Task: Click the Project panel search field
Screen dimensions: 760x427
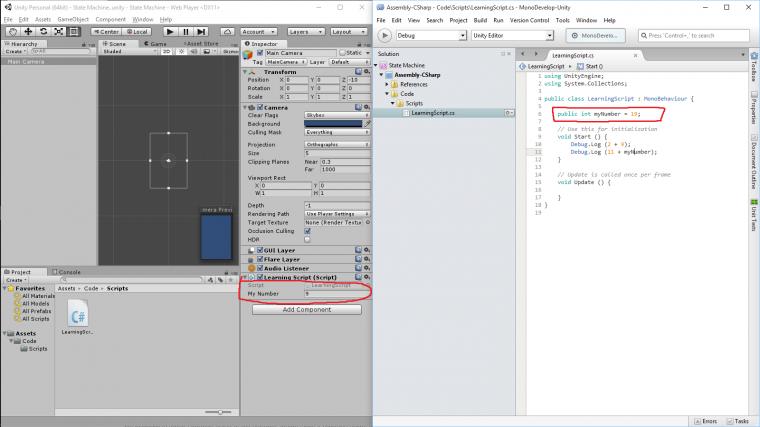Action: click(131, 280)
